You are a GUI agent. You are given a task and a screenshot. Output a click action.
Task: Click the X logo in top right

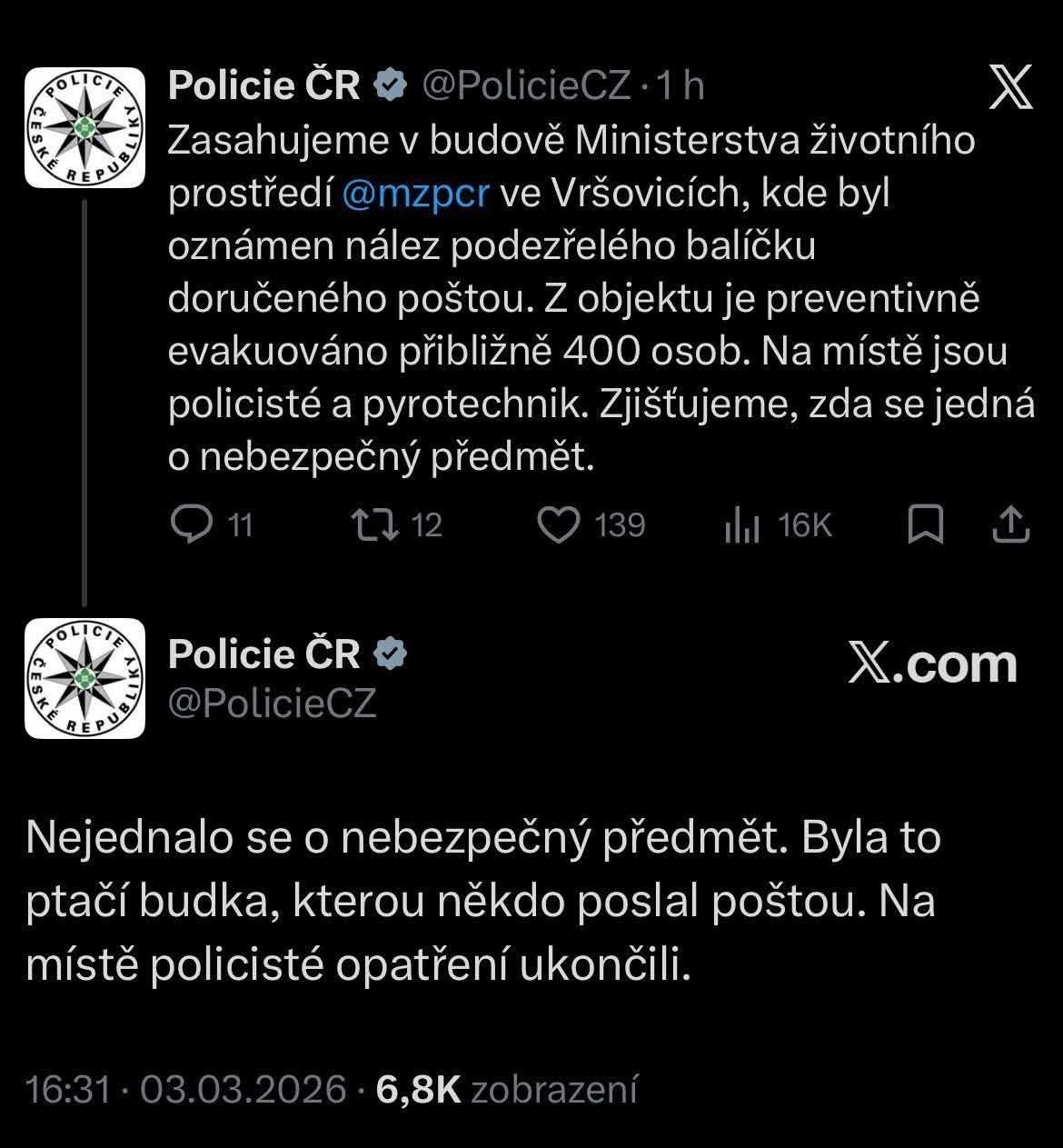[x=1010, y=88]
